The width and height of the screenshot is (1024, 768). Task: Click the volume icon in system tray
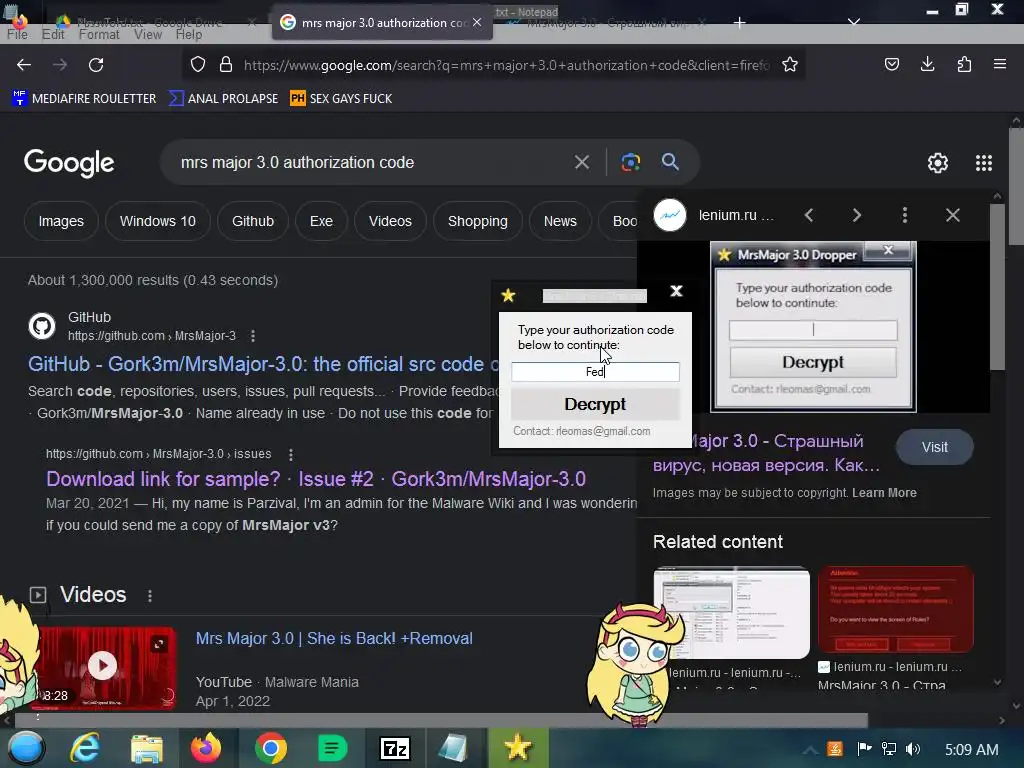[913, 749]
